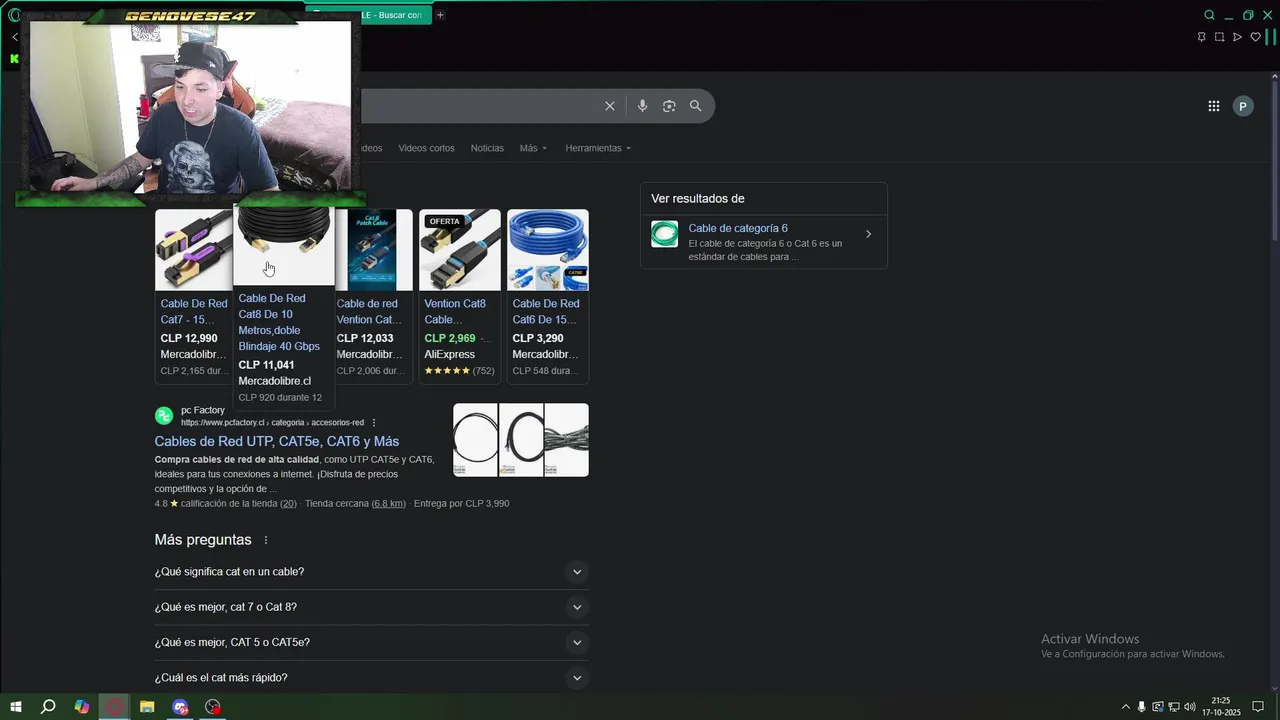Open the three-dot menu next to Más preguntas
The image size is (1280, 720).
point(266,540)
